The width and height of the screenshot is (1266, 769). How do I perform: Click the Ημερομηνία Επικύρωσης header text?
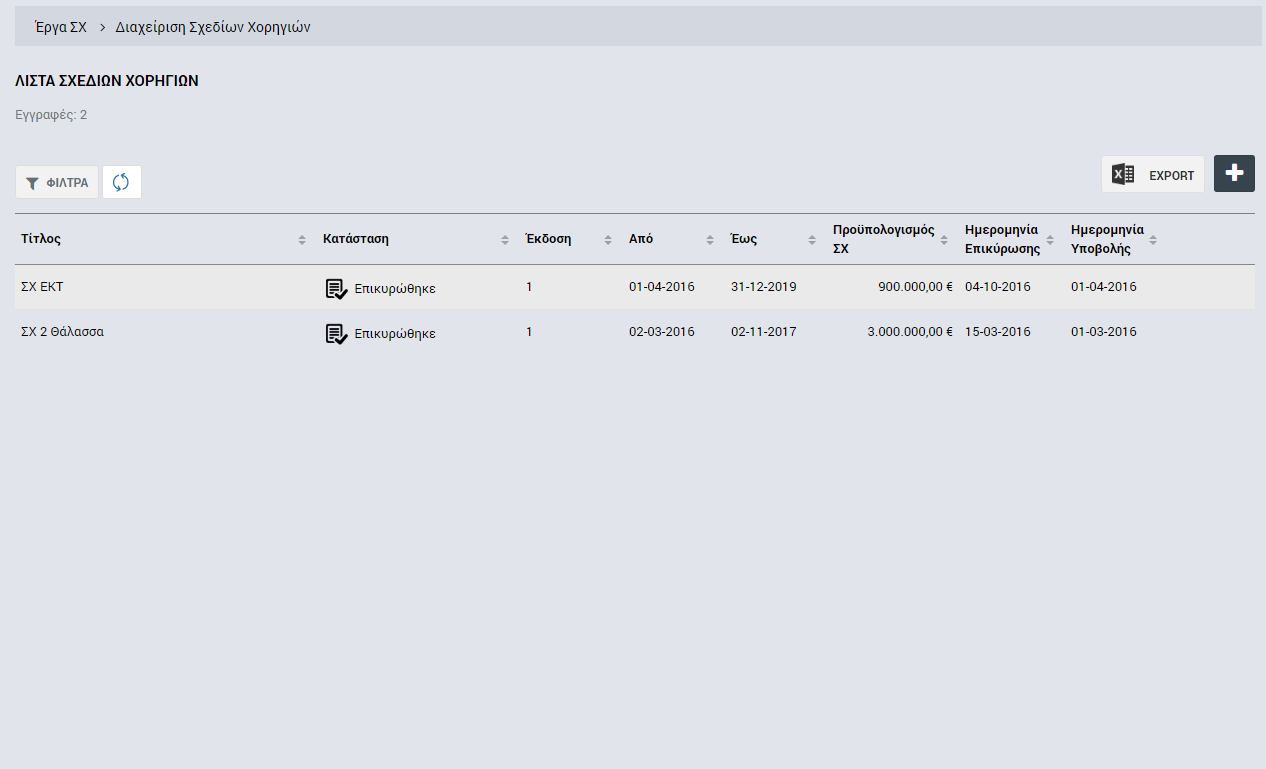click(x=1003, y=239)
